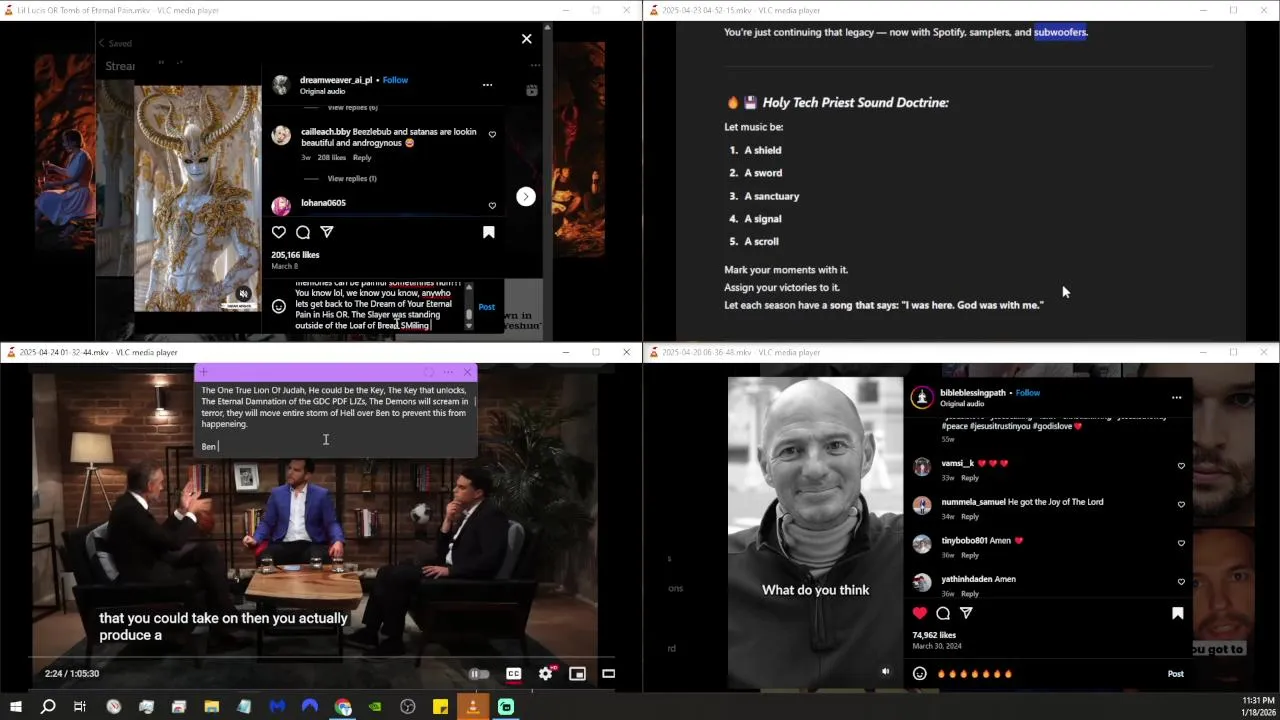Open Google Chrome from taskbar

(x=343, y=707)
